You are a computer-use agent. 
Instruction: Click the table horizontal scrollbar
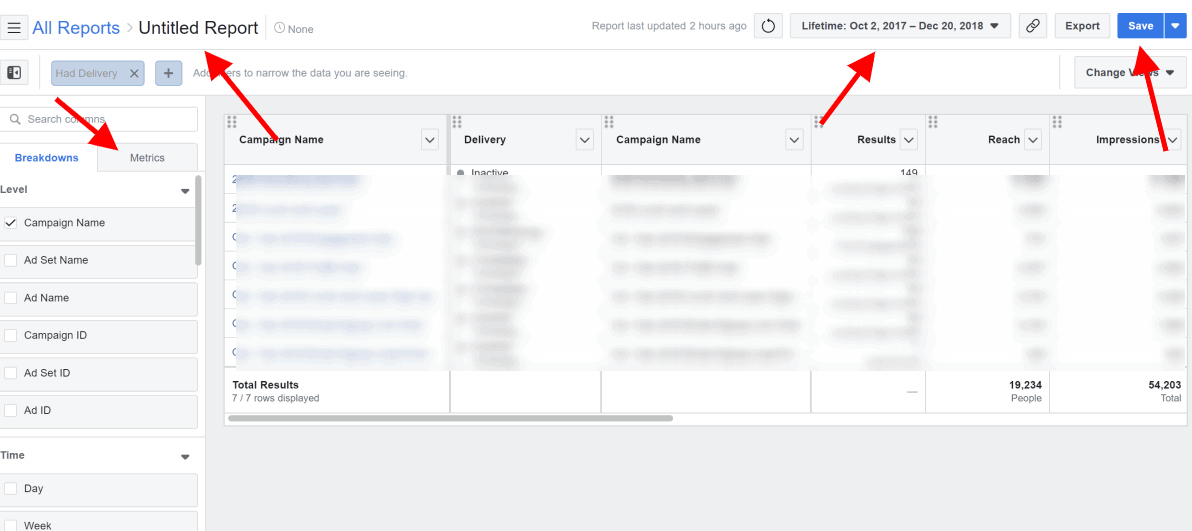click(450, 418)
